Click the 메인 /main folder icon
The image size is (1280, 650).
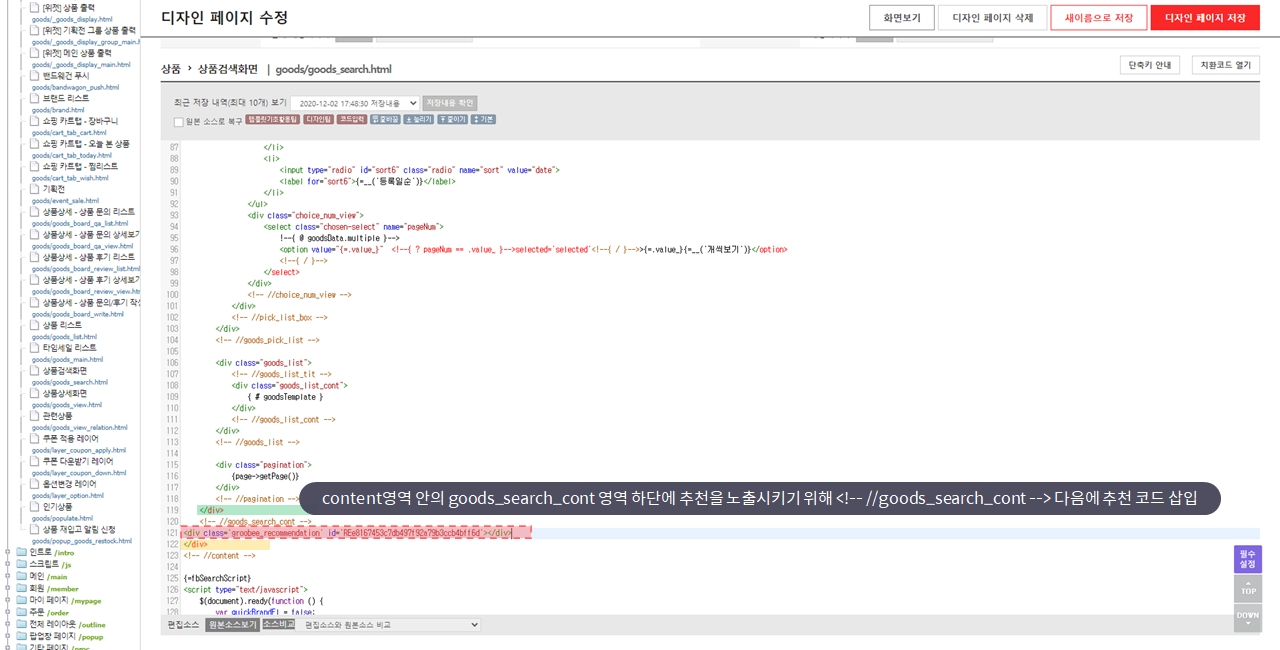tap(22, 576)
